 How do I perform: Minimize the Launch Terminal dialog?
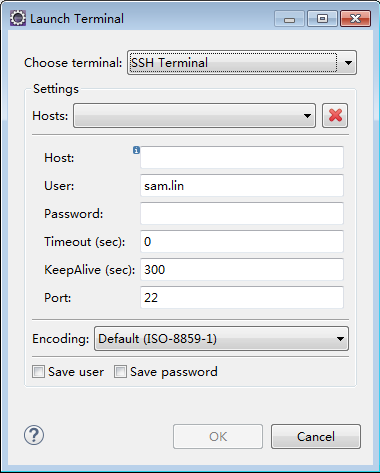point(289,19)
